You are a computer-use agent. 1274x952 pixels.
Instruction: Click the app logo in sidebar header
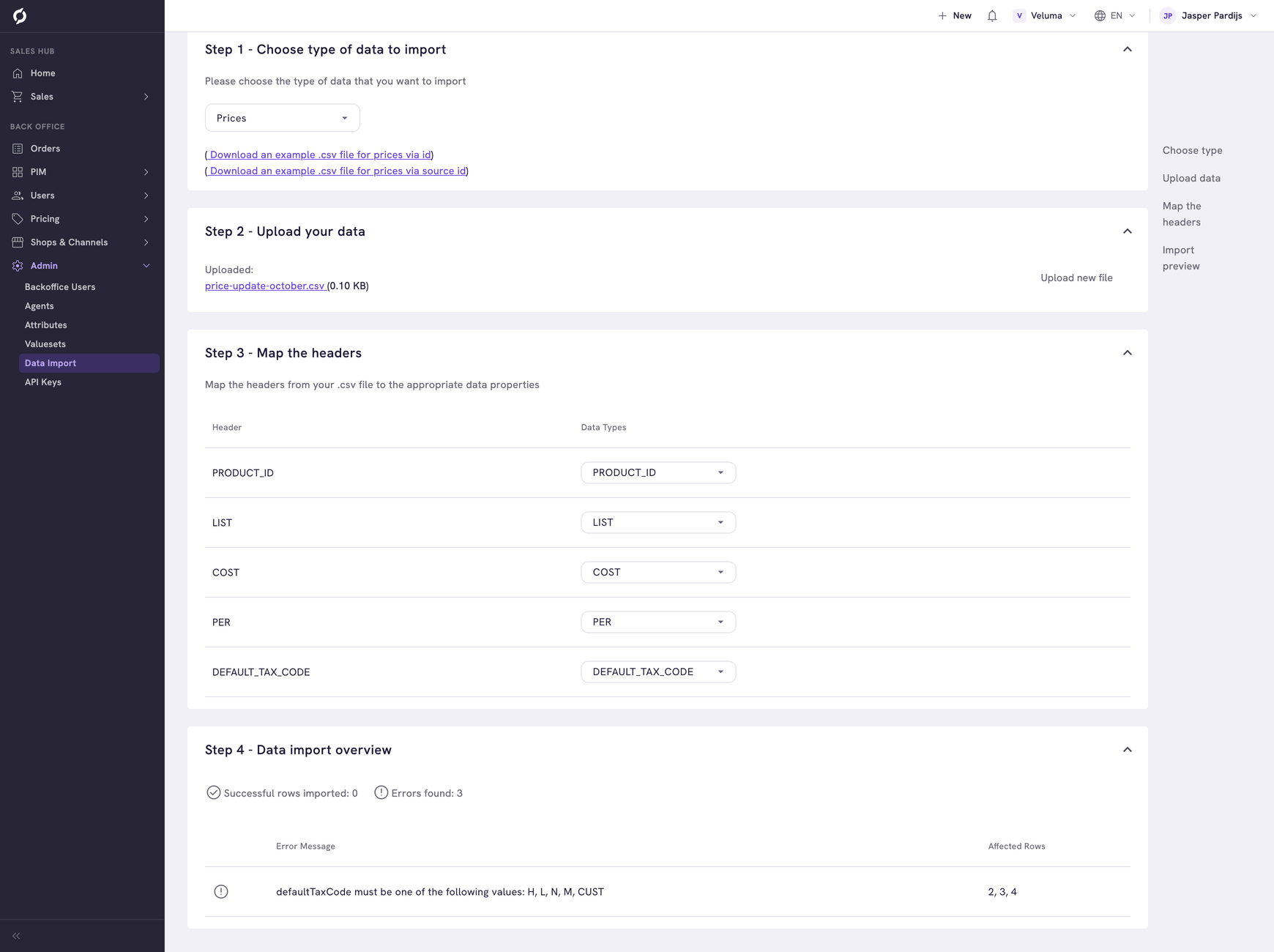[20, 15]
